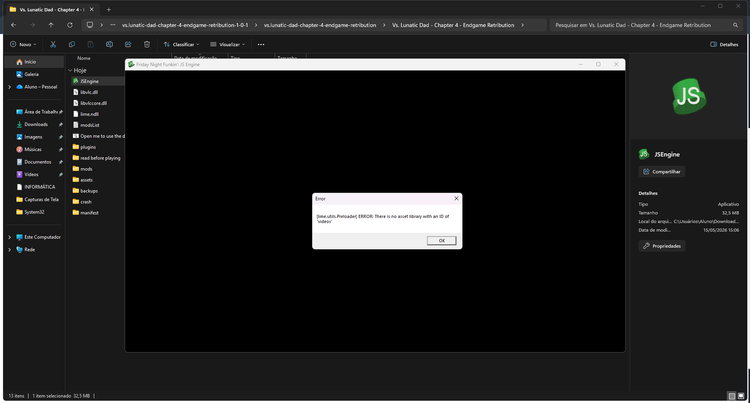This screenshot has height=403, width=750.
Task: Show hidden breadcrumb path ellipsis
Action: 113,25
